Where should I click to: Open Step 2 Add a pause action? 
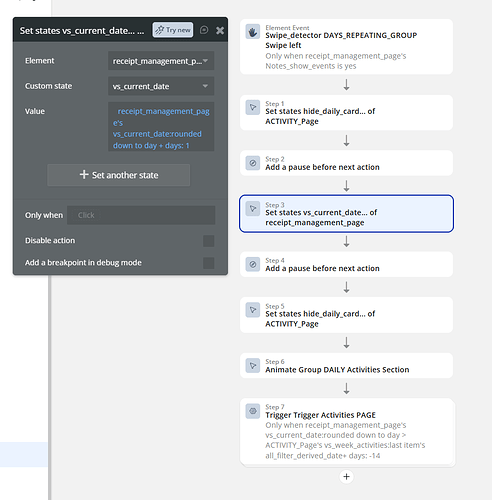pyautogui.click(x=346, y=163)
